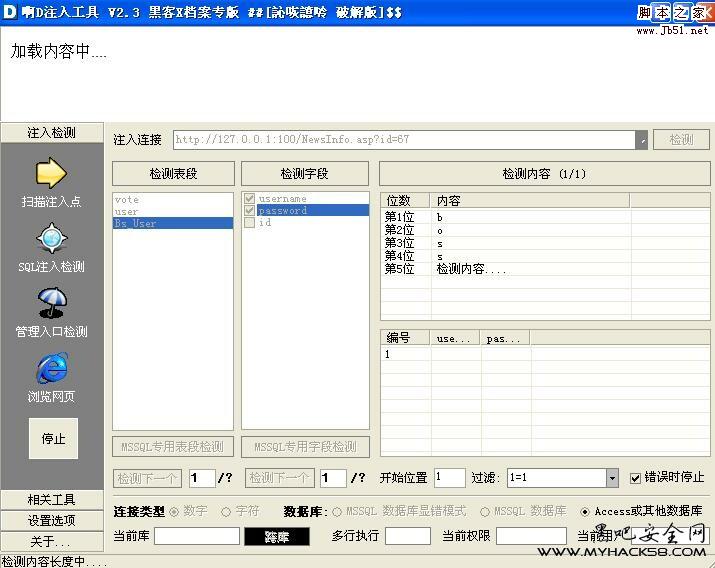
Task: Click 检测下一个 button under field list
Action: coord(280,478)
